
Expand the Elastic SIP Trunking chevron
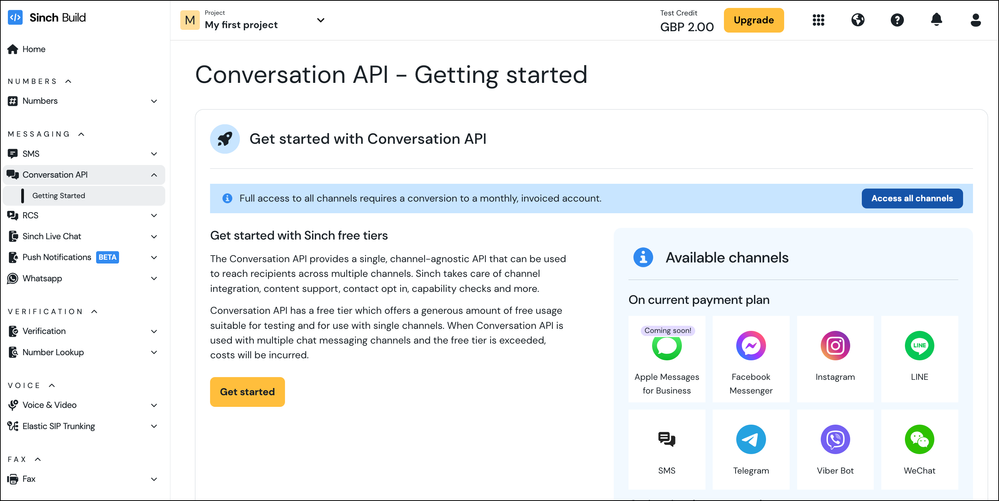pos(154,426)
